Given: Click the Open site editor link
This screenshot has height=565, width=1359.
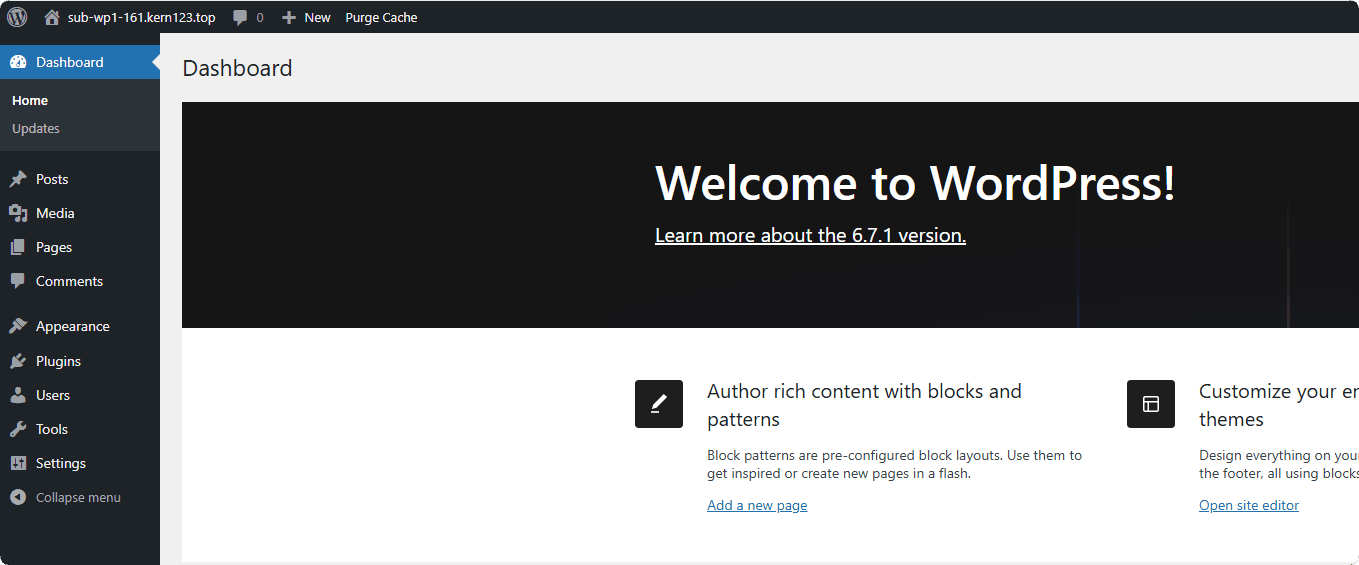Looking at the screenshot, I should (1249, 505).
